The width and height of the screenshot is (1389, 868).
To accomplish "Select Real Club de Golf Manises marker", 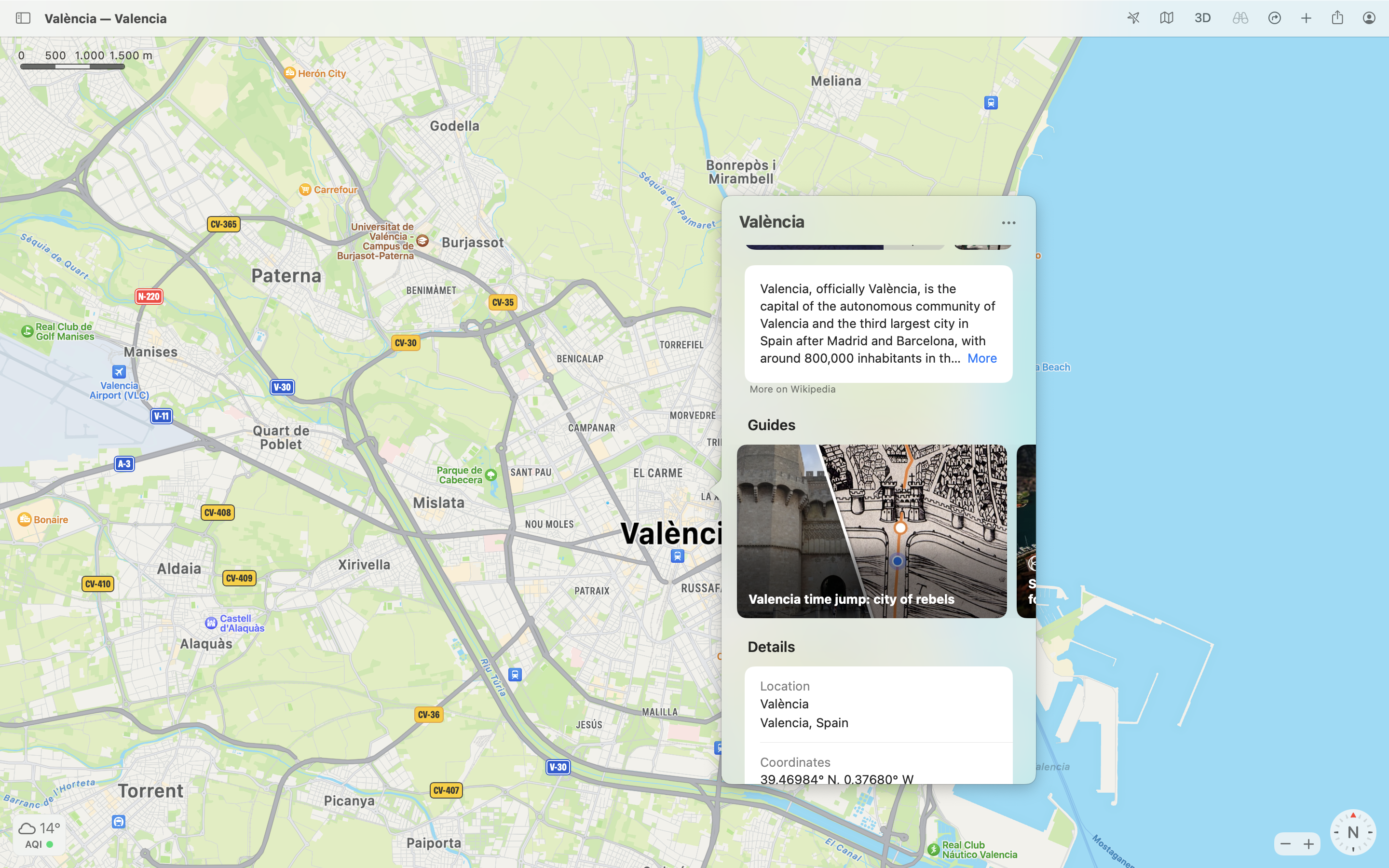I will [27, 331].
